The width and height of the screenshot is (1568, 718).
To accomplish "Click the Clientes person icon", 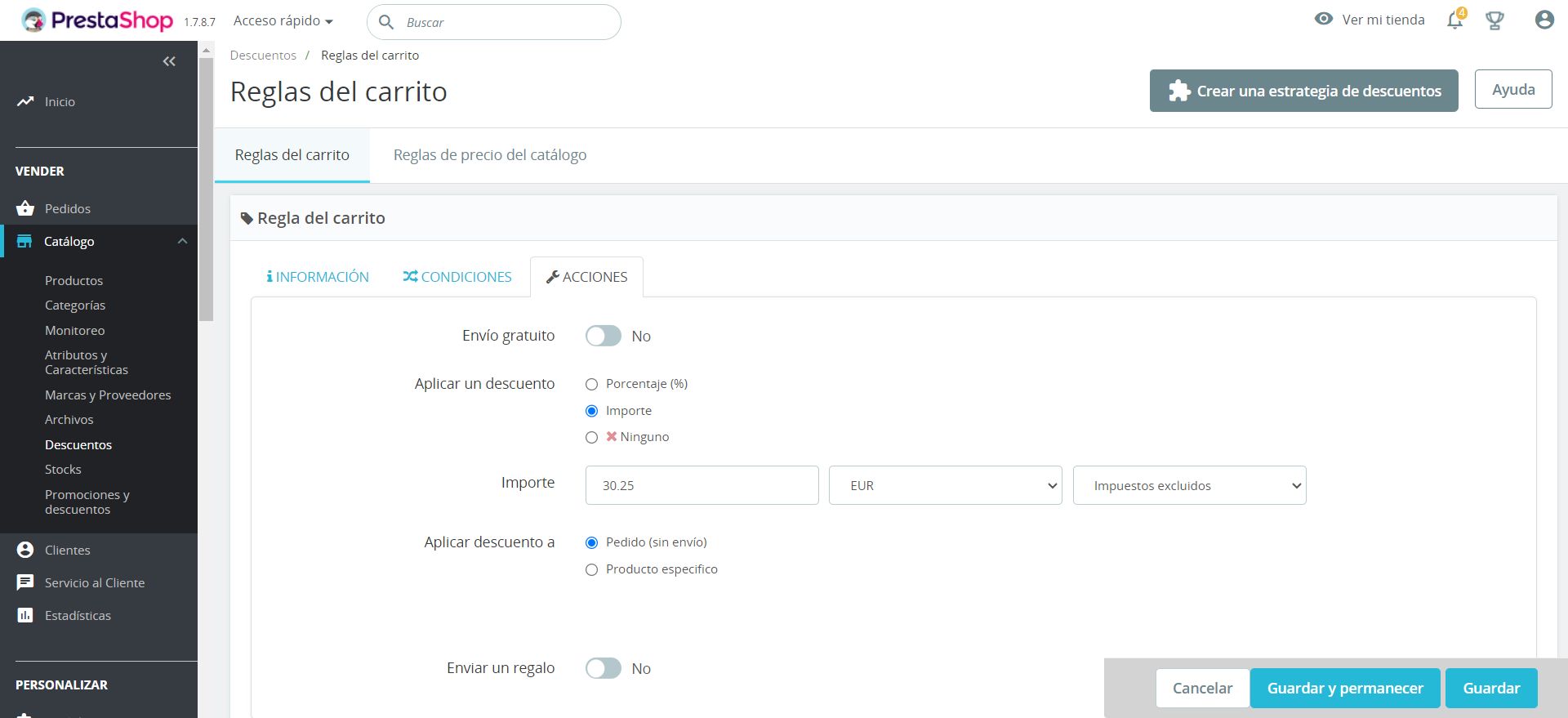I will (x=25, y=550).
